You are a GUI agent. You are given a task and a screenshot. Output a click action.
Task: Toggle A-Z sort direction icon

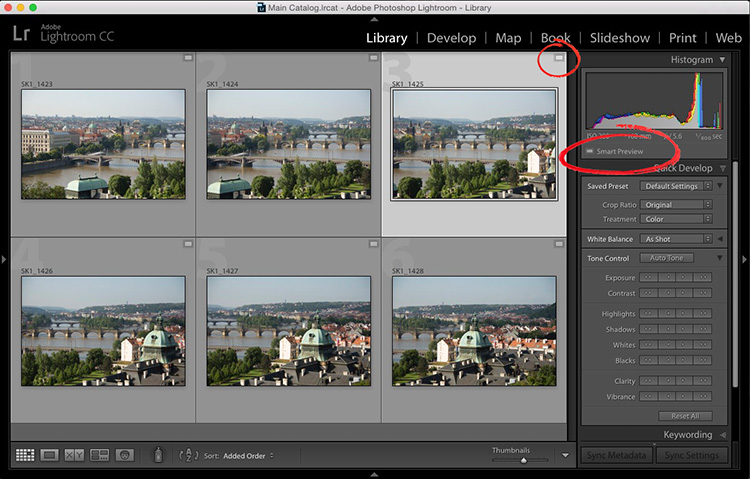[188, 456]
